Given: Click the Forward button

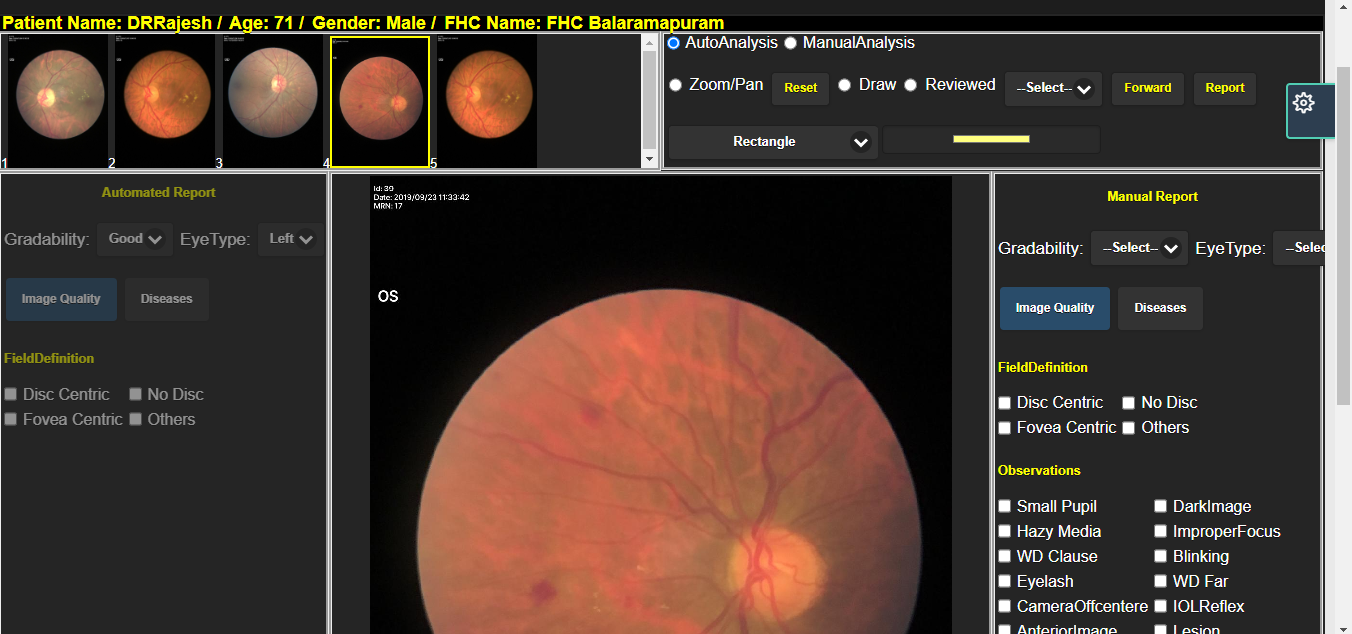Looking at the screenshot, I should point(1148,88).
